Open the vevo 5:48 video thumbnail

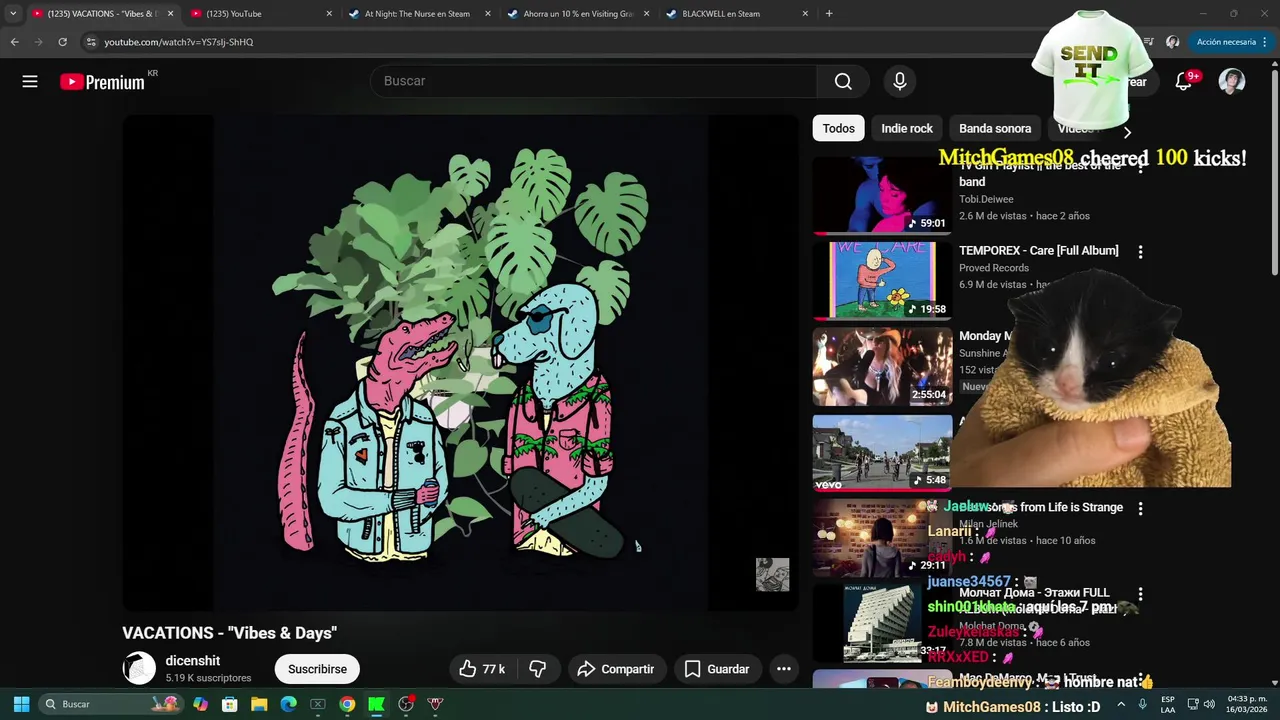(x=882, y=453)
